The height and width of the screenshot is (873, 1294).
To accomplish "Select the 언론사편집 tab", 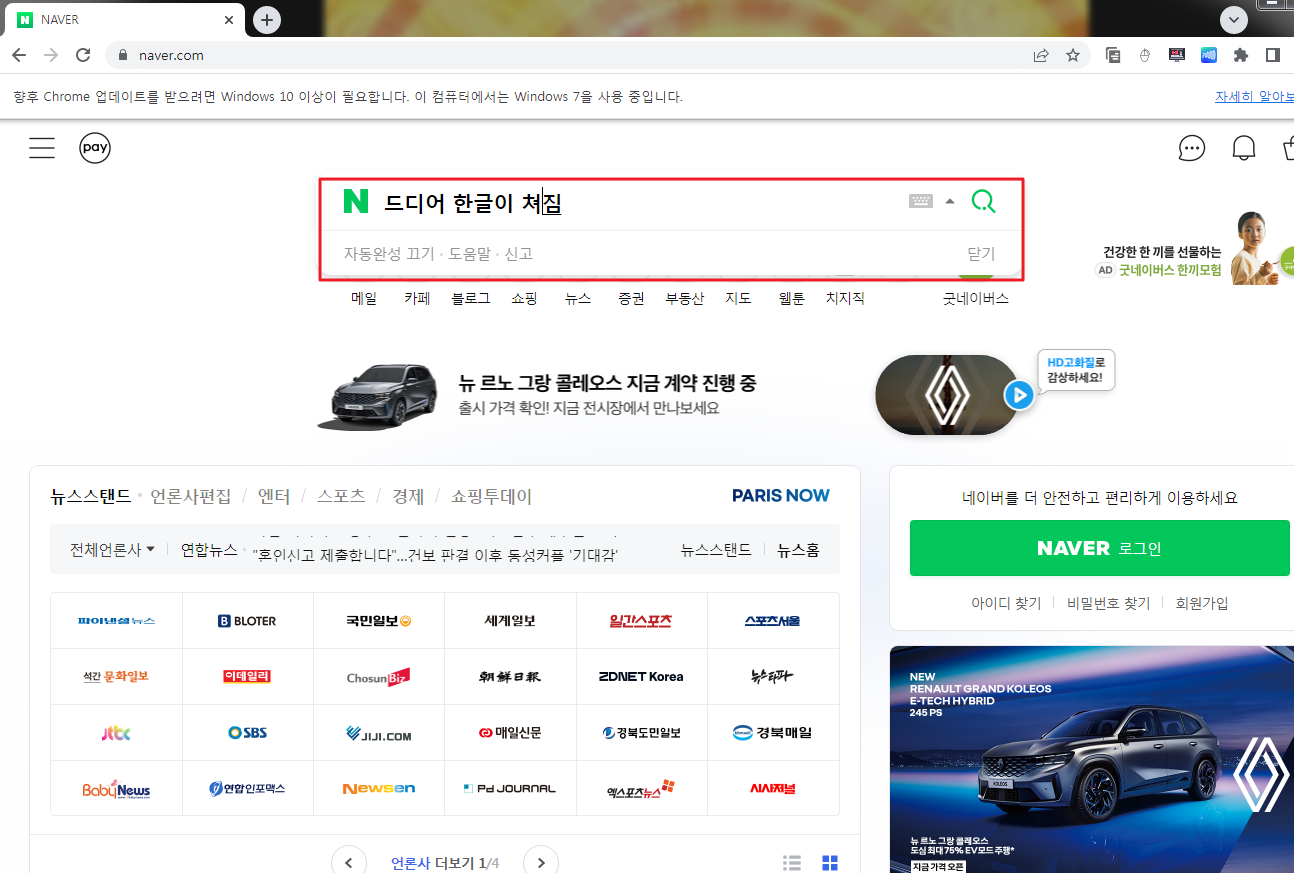I will pyautogui.click(x=191, y=496).
